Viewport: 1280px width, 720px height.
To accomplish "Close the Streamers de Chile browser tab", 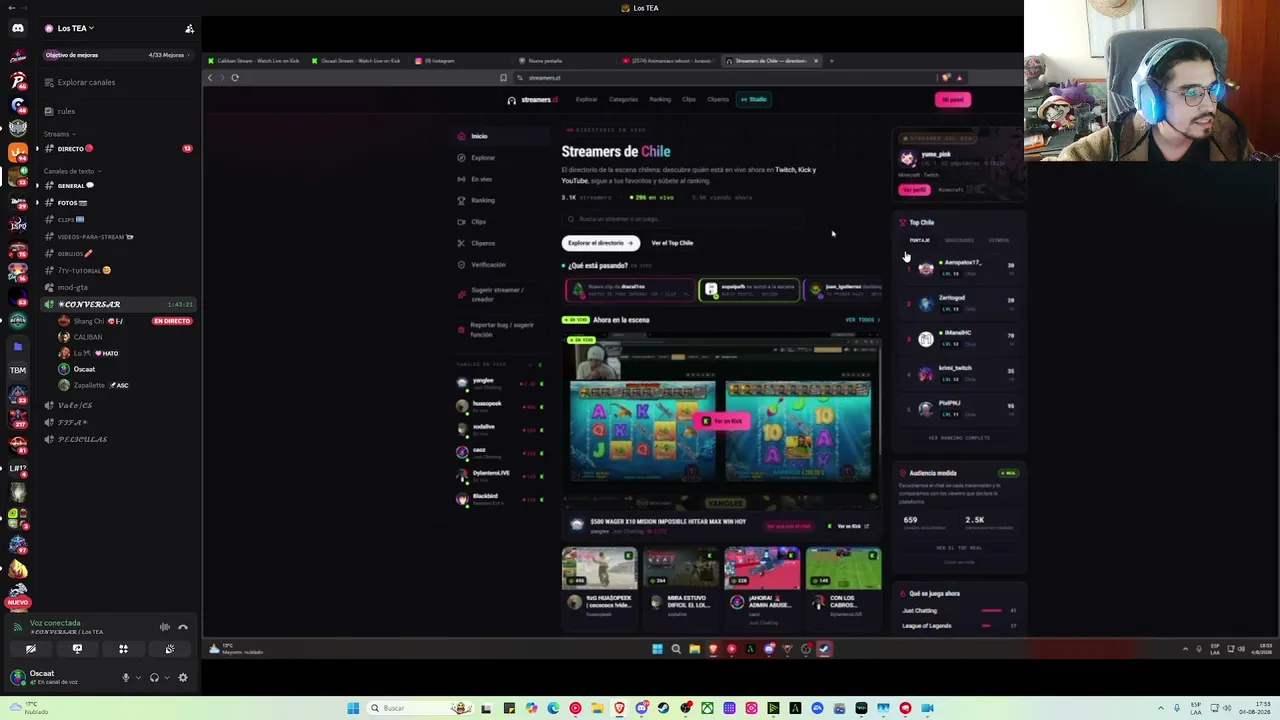I will [x=816, y=61].
